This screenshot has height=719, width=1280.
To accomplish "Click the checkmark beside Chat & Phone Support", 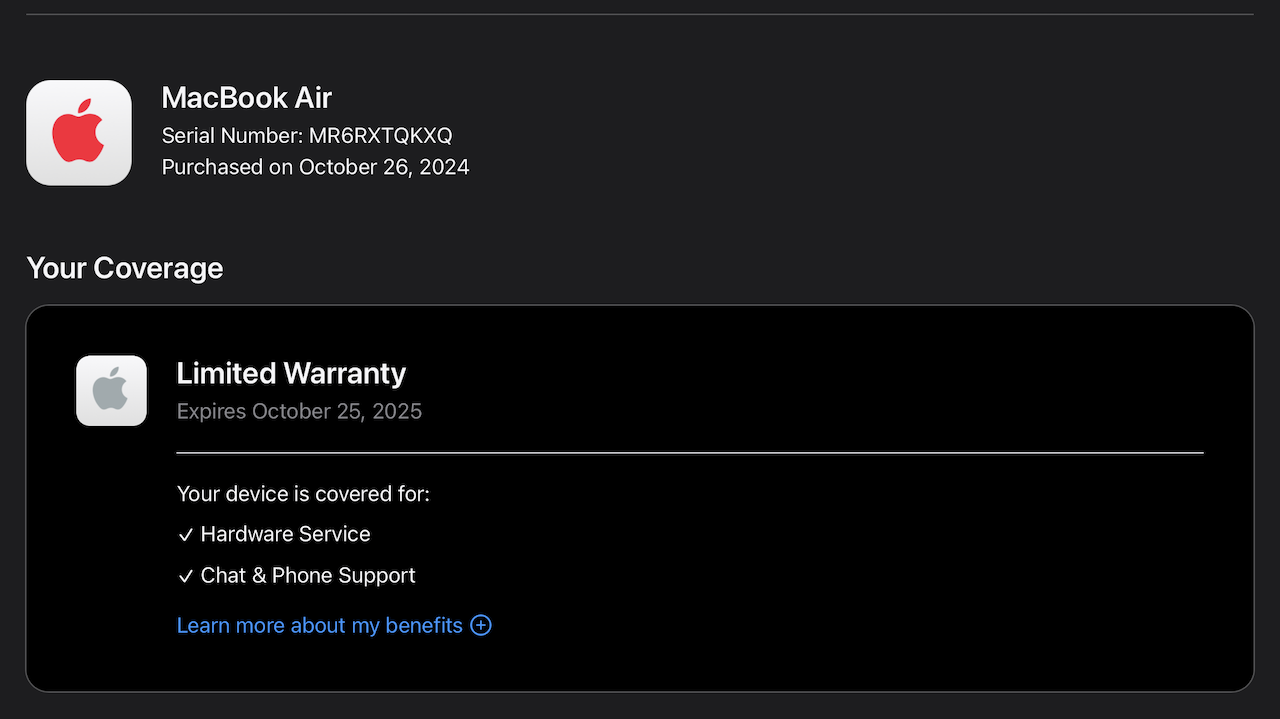I will tap(185, 577).
